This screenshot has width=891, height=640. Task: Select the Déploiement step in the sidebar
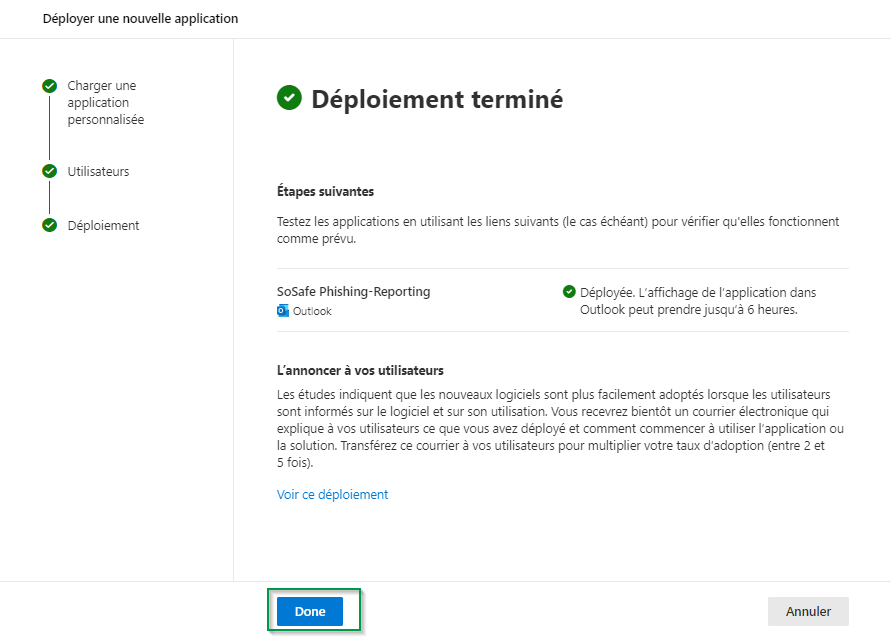point(103,225)
